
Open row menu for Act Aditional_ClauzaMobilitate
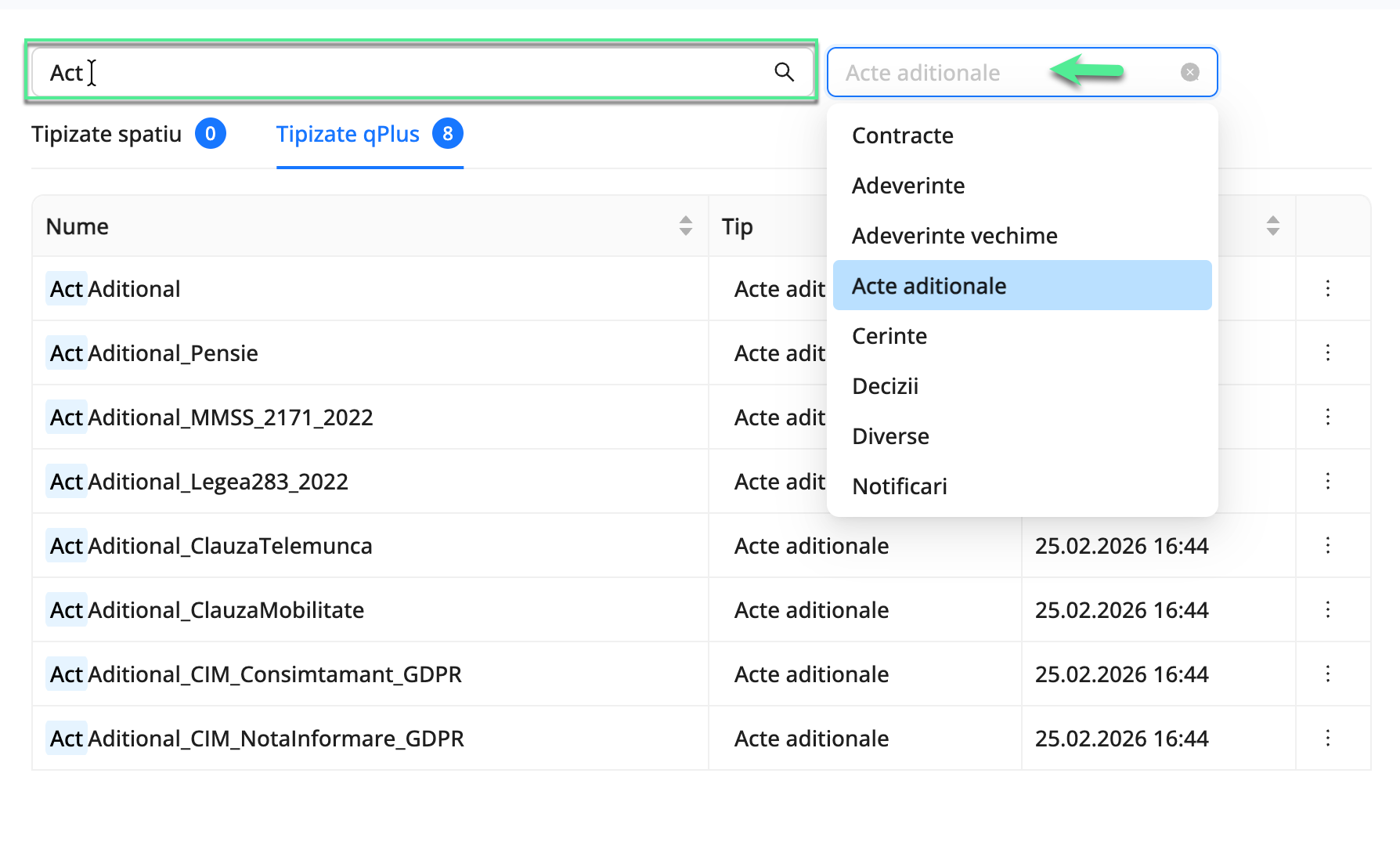[x=1328, y=609]
